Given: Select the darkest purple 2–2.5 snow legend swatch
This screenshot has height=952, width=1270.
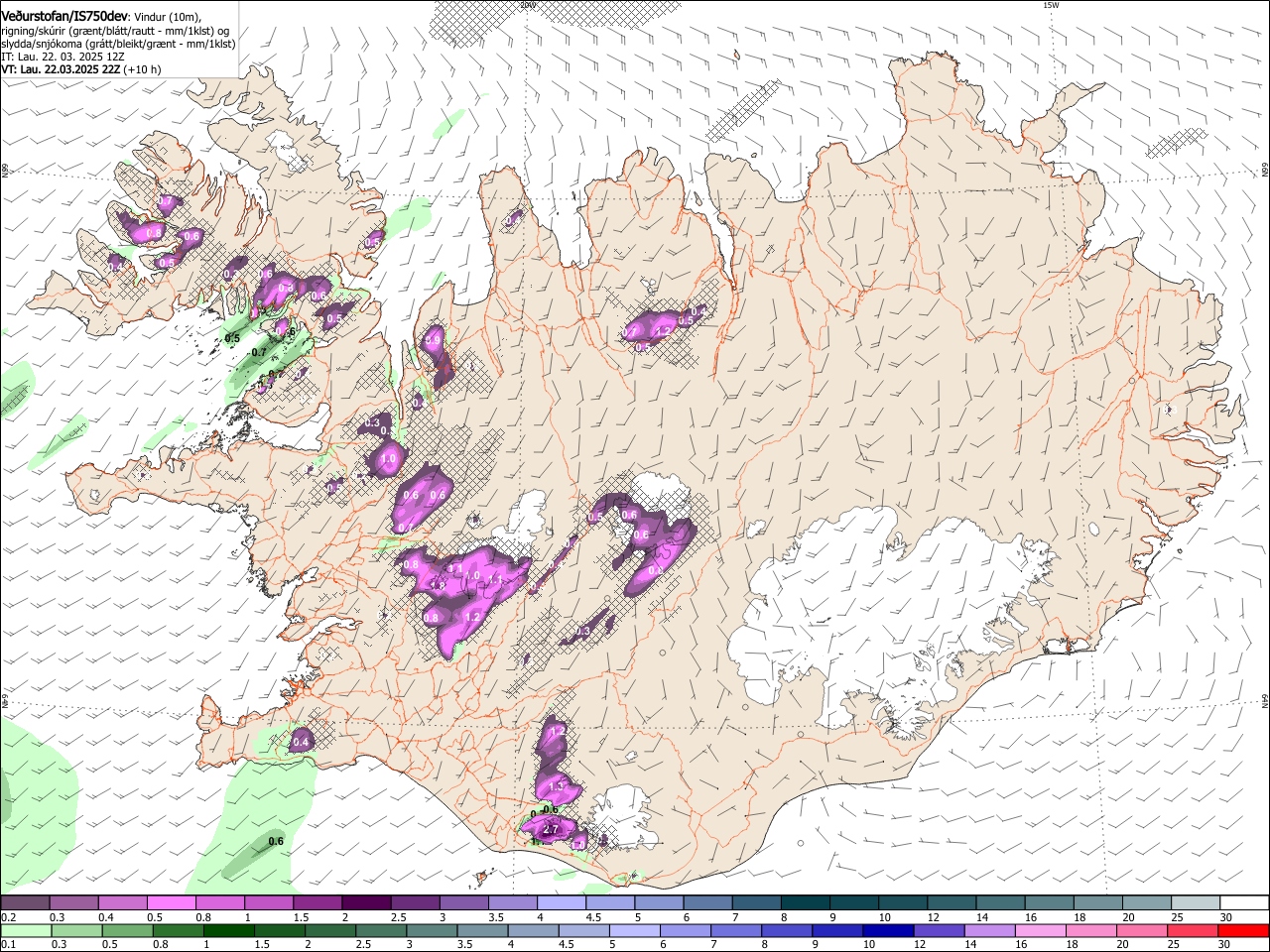Looking at the screenshot, I should pos(366,903).
